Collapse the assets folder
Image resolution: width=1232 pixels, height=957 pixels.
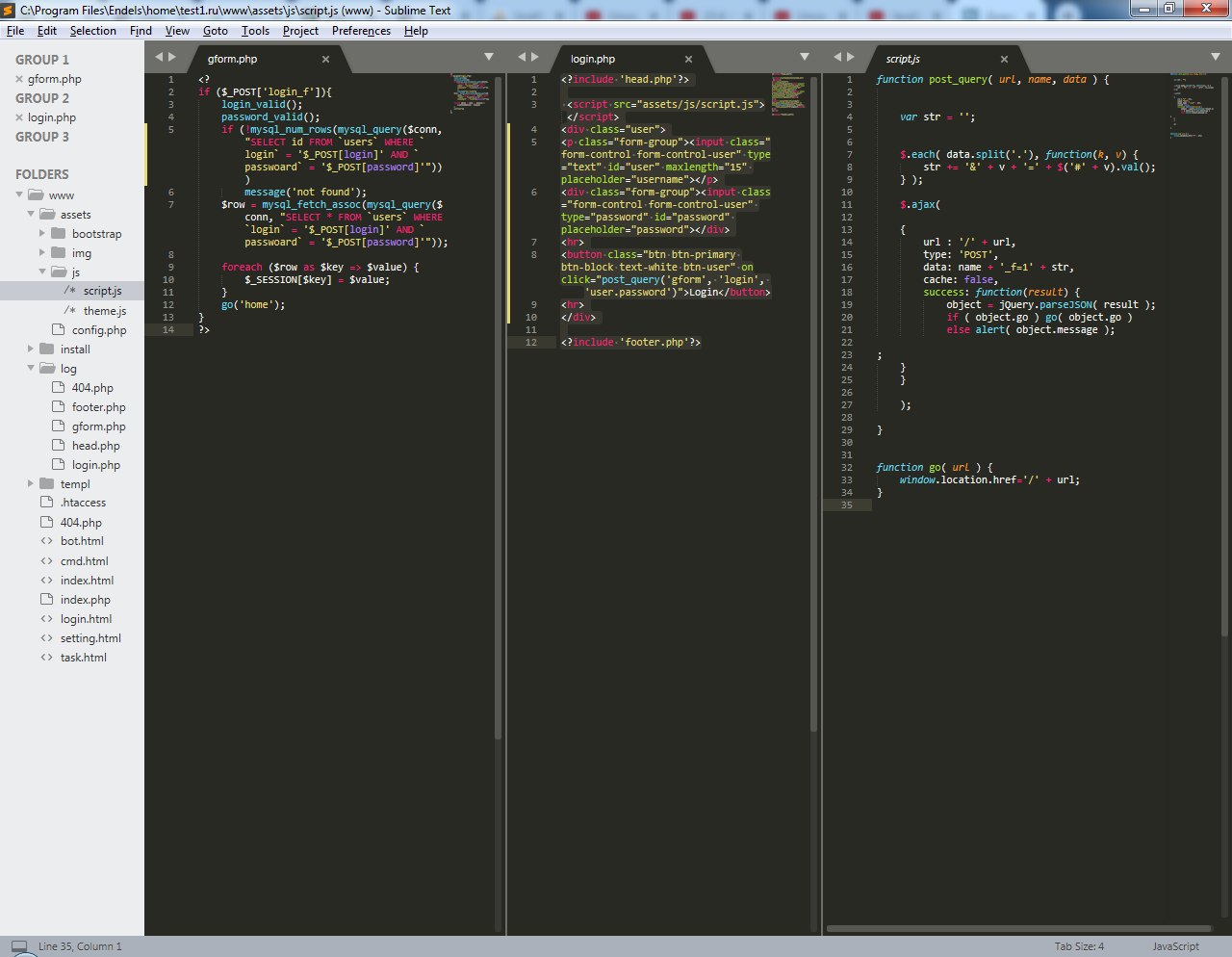pyautogui.click(x=31, y=214)
